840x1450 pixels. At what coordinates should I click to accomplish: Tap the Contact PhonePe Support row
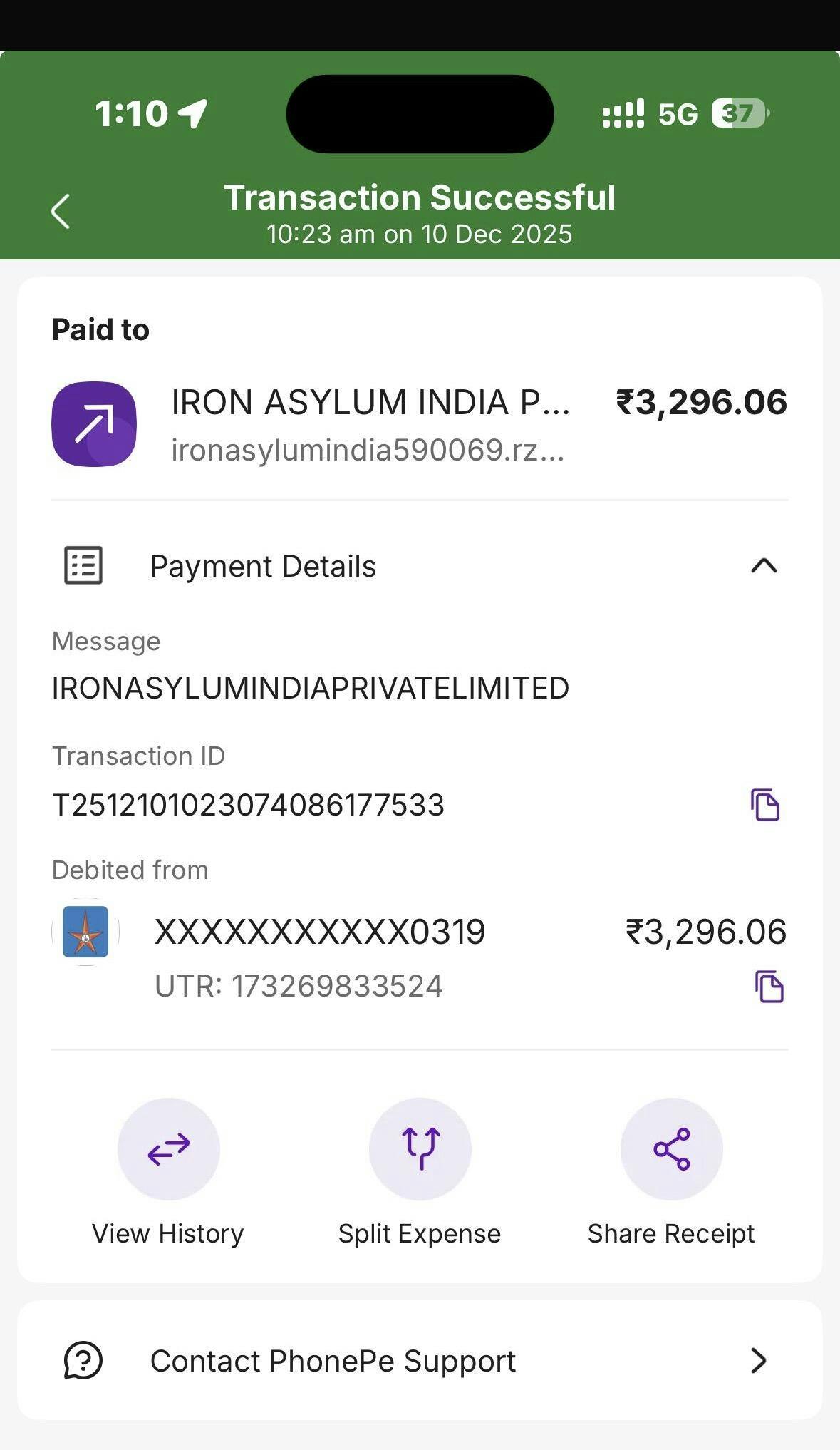333,1361
